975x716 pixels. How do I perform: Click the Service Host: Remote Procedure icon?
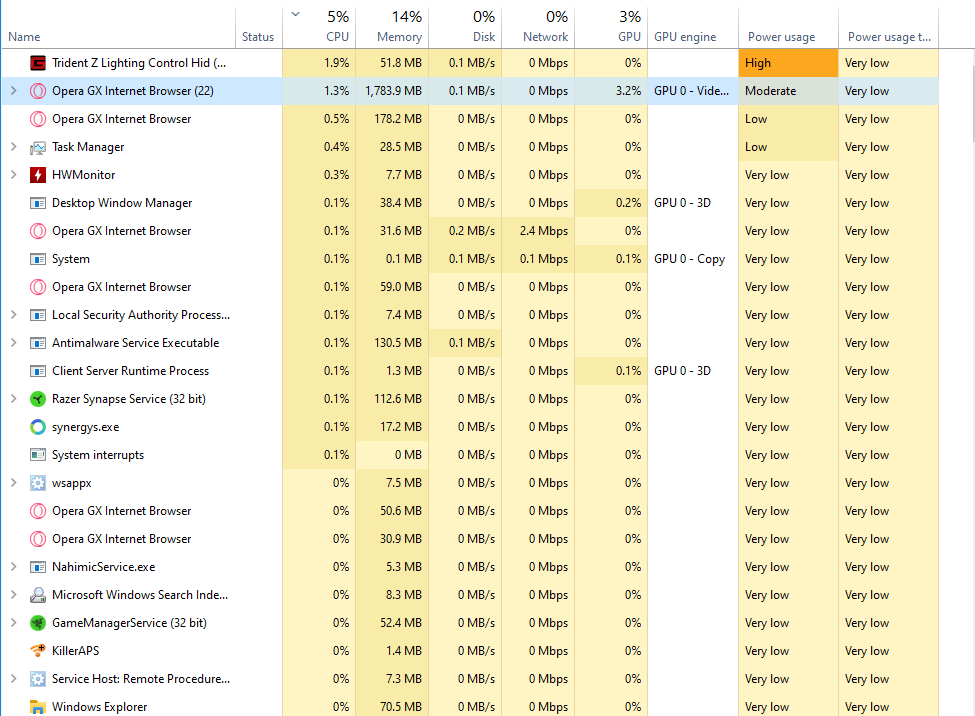(x=38, y=679)
